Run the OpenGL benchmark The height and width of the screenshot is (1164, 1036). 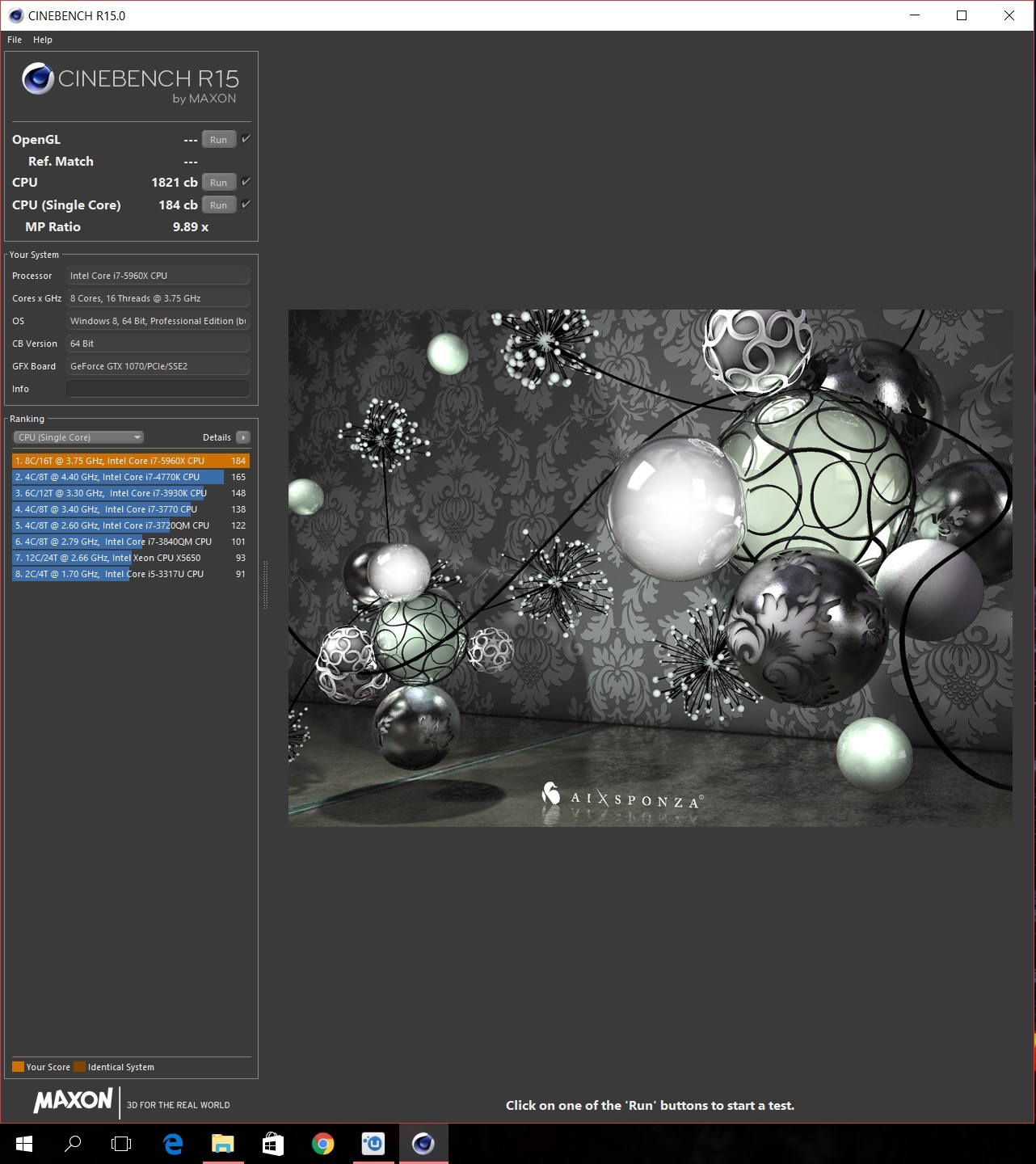click(x=218, y=140)
